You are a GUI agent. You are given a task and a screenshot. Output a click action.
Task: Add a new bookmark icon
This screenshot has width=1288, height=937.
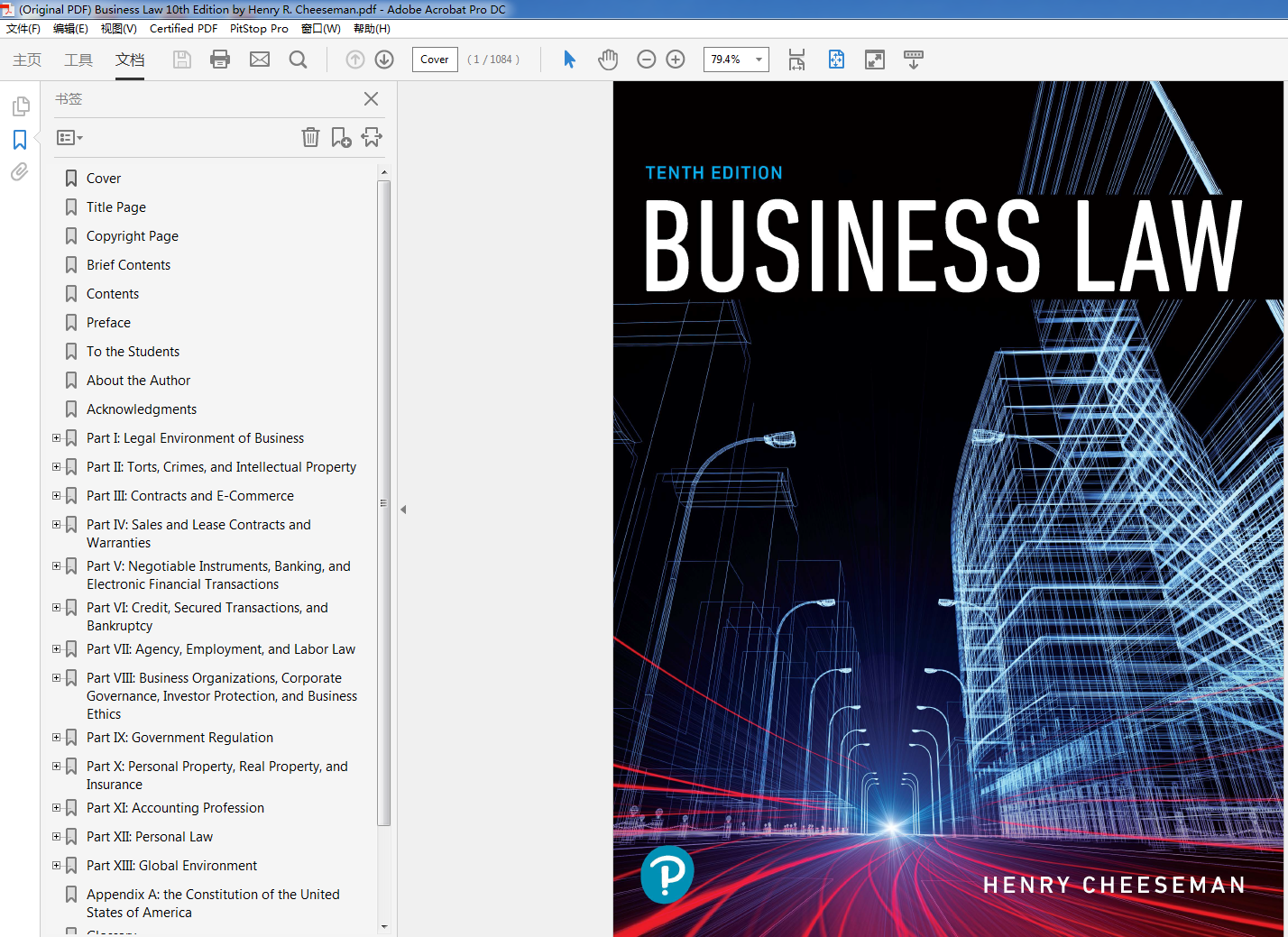click(x=341, y=137)
